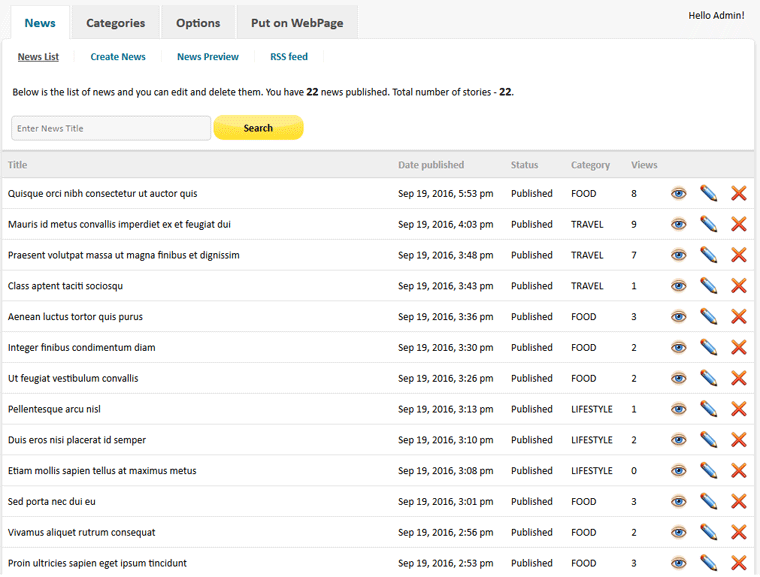
Task: Delete 'Quisque orci nibh consectetur' news item
Action: click(x=739, y=193)
